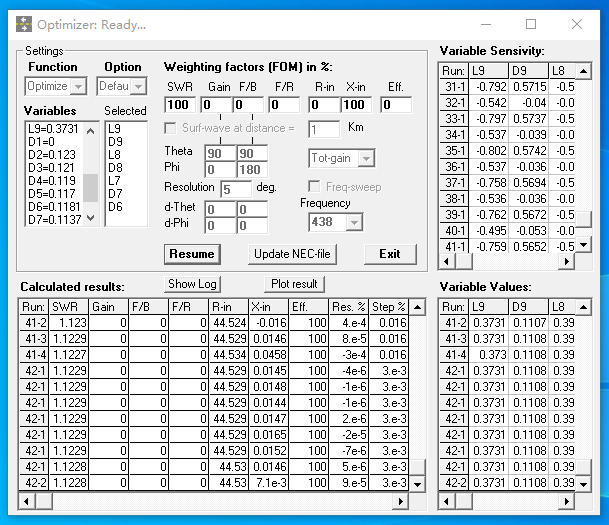Select run 42-2 row in Calculated results

pos(214,483)
